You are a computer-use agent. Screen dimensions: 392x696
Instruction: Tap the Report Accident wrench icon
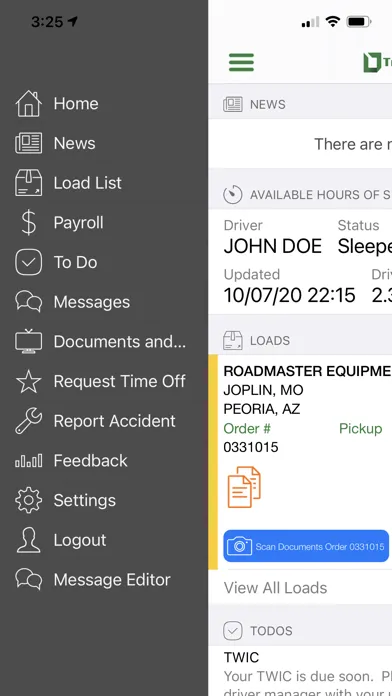coord(28,421)
